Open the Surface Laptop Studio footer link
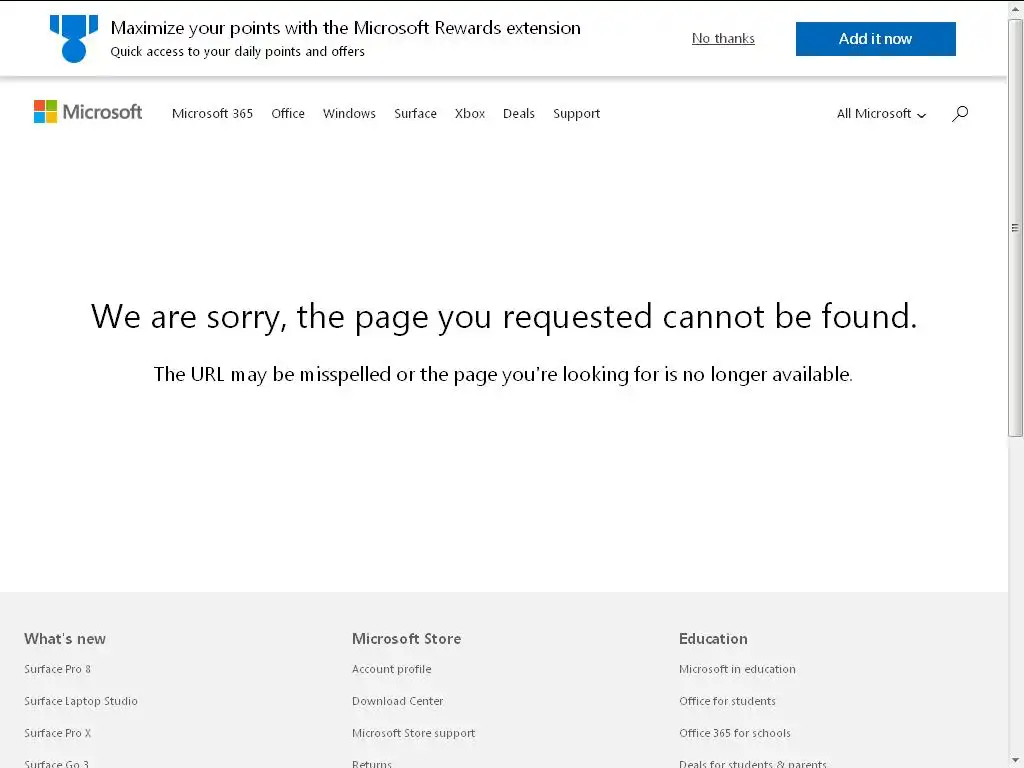The image size is (1024, 768). point(81,701)
